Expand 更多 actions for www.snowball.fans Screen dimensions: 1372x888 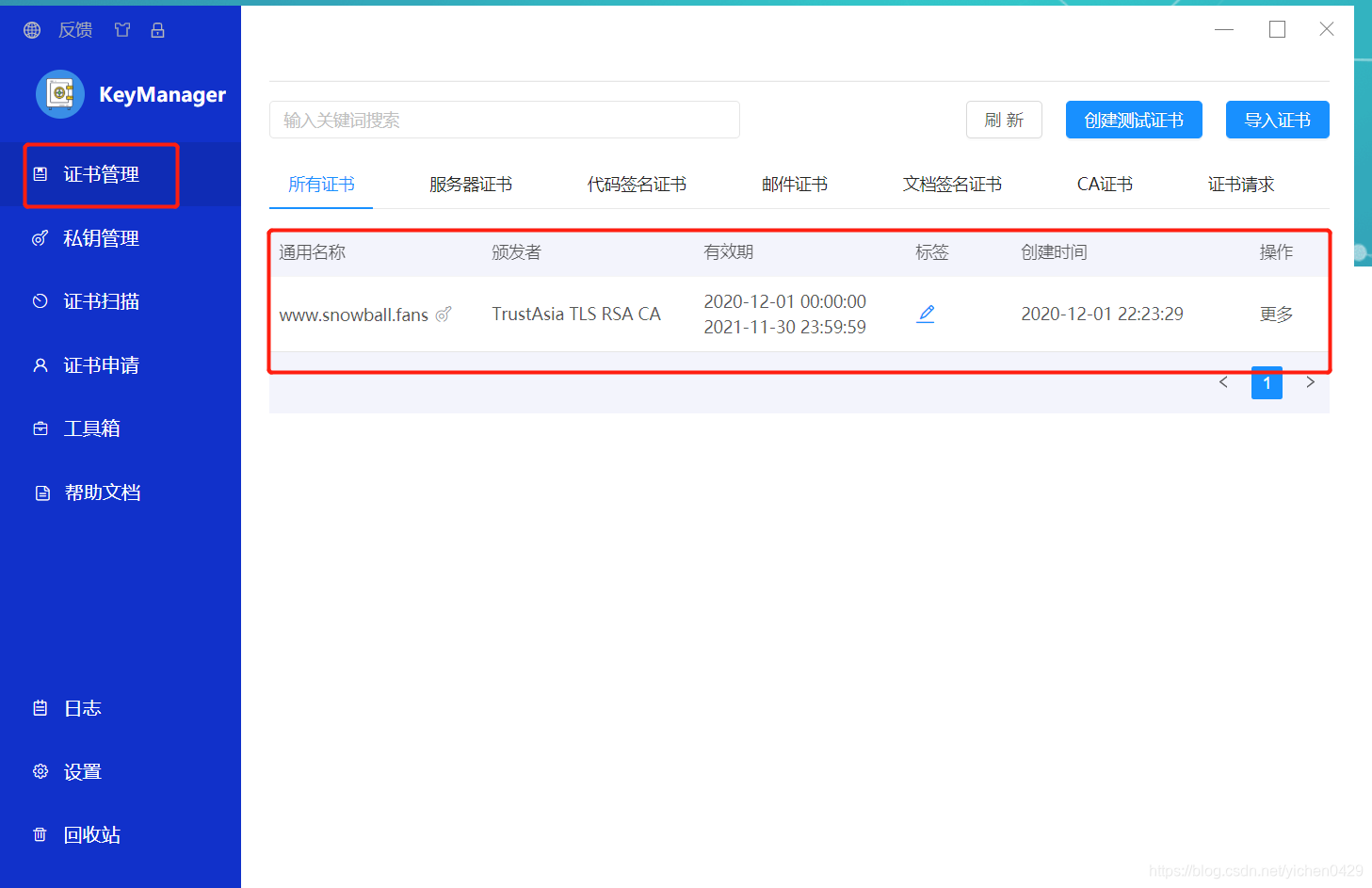[x=1277, y=315]
